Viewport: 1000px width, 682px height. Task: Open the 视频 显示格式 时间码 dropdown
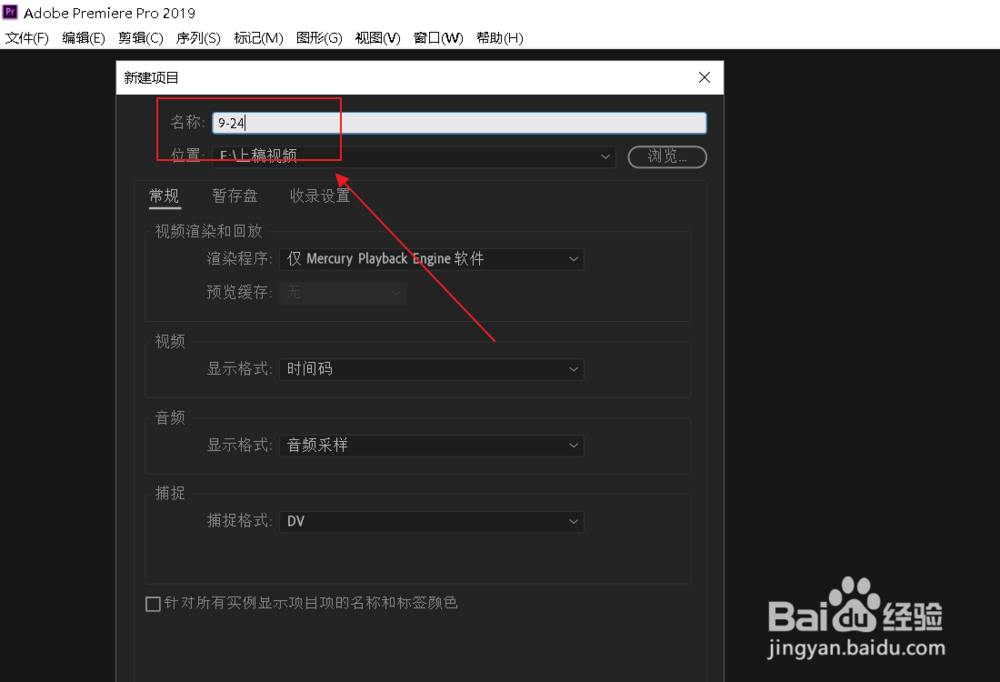(x=432, y=369)
